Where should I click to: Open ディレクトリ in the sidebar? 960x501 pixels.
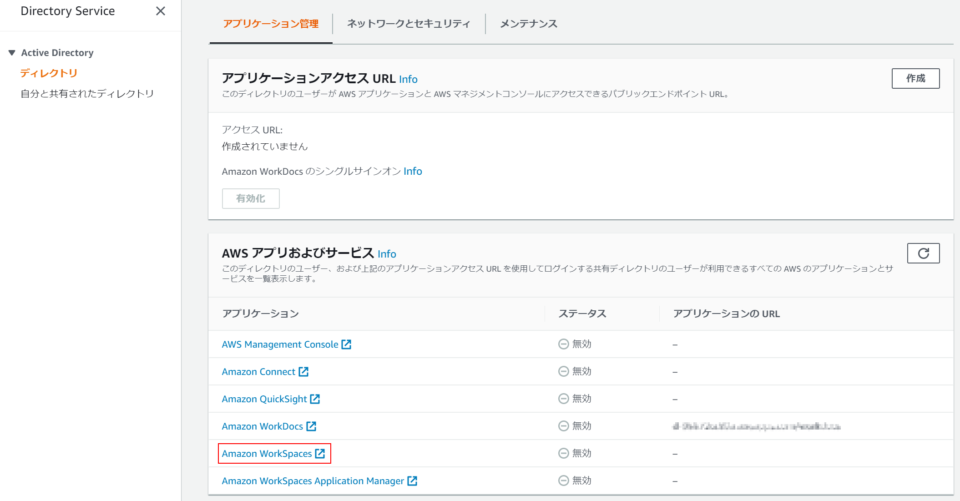coord(49,73)
